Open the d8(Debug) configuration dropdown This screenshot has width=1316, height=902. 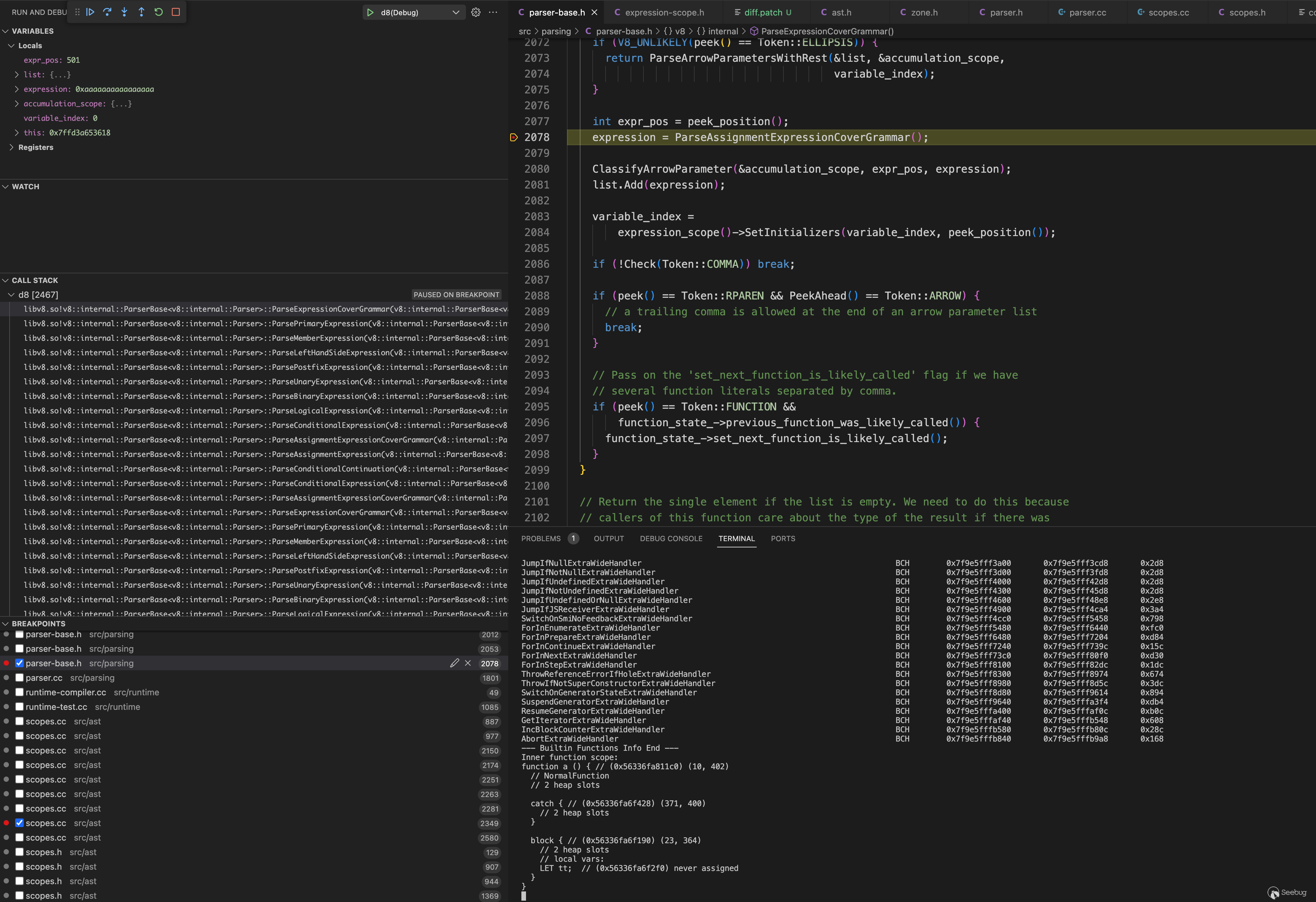pyautogui.click(x=455, y=13)
